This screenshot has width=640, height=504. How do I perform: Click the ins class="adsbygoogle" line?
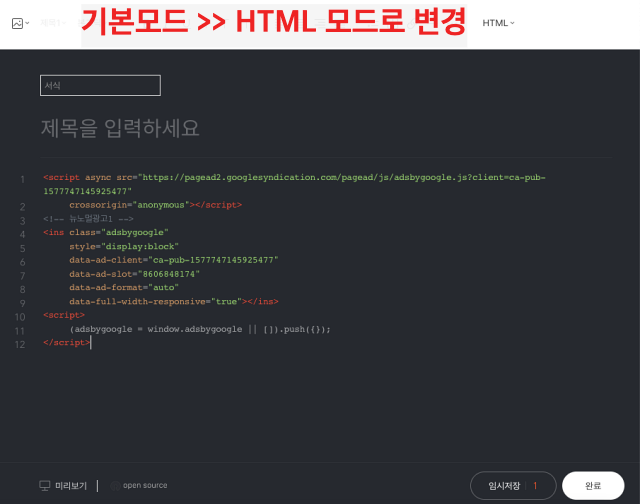106,233
